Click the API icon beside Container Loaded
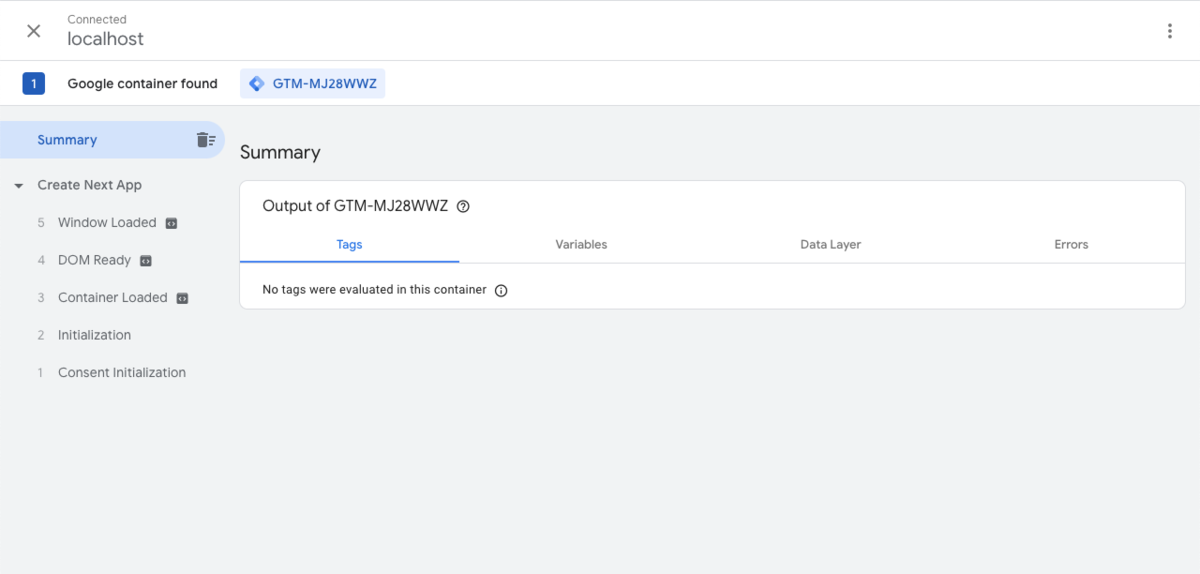Viewport: 1200px width, 574px height. click(182, 298)
